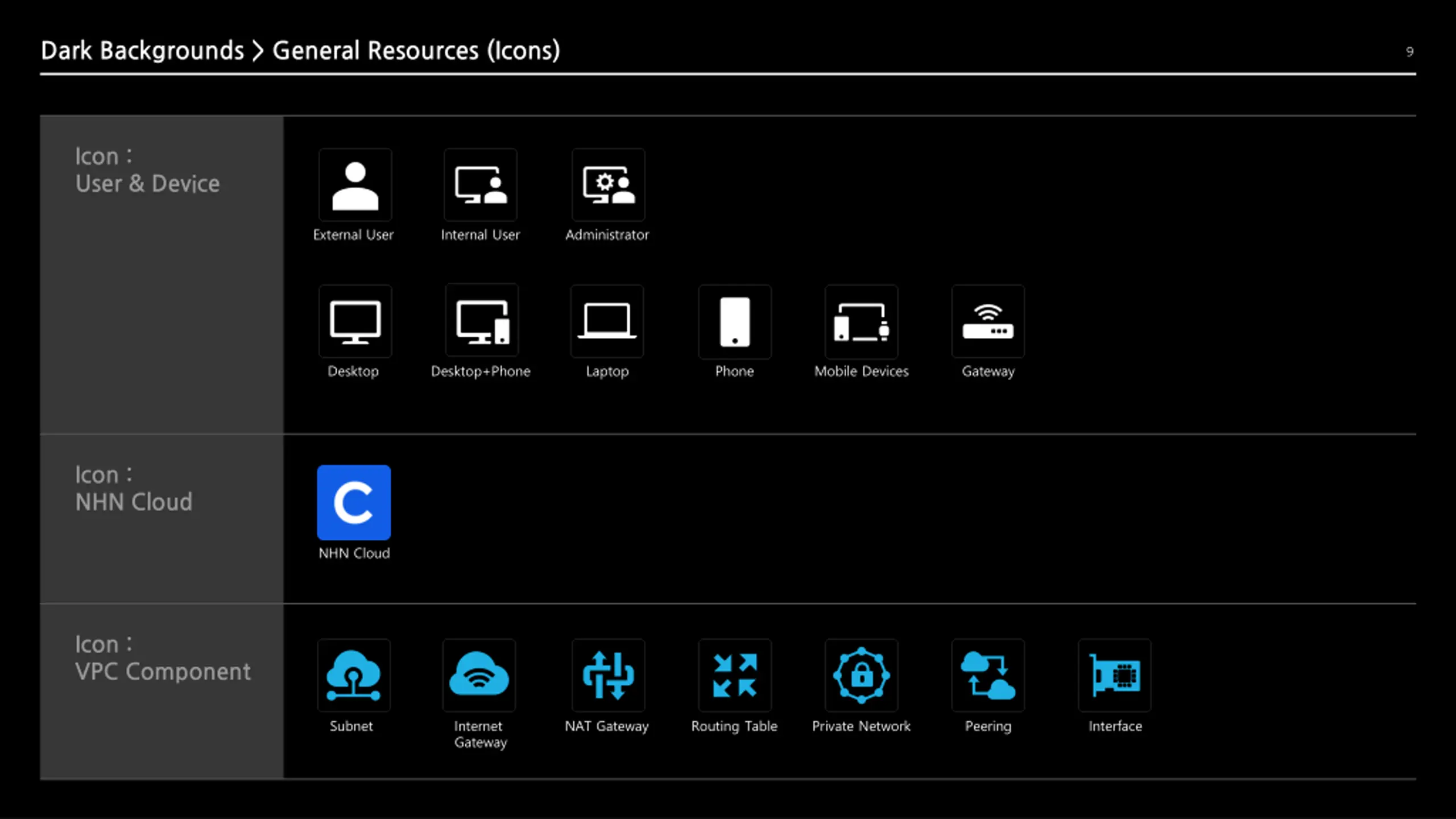The height and width of the screenshot is (819, 1456).
Task: Select the Subnet cloud icon
Action: [354, 675]
